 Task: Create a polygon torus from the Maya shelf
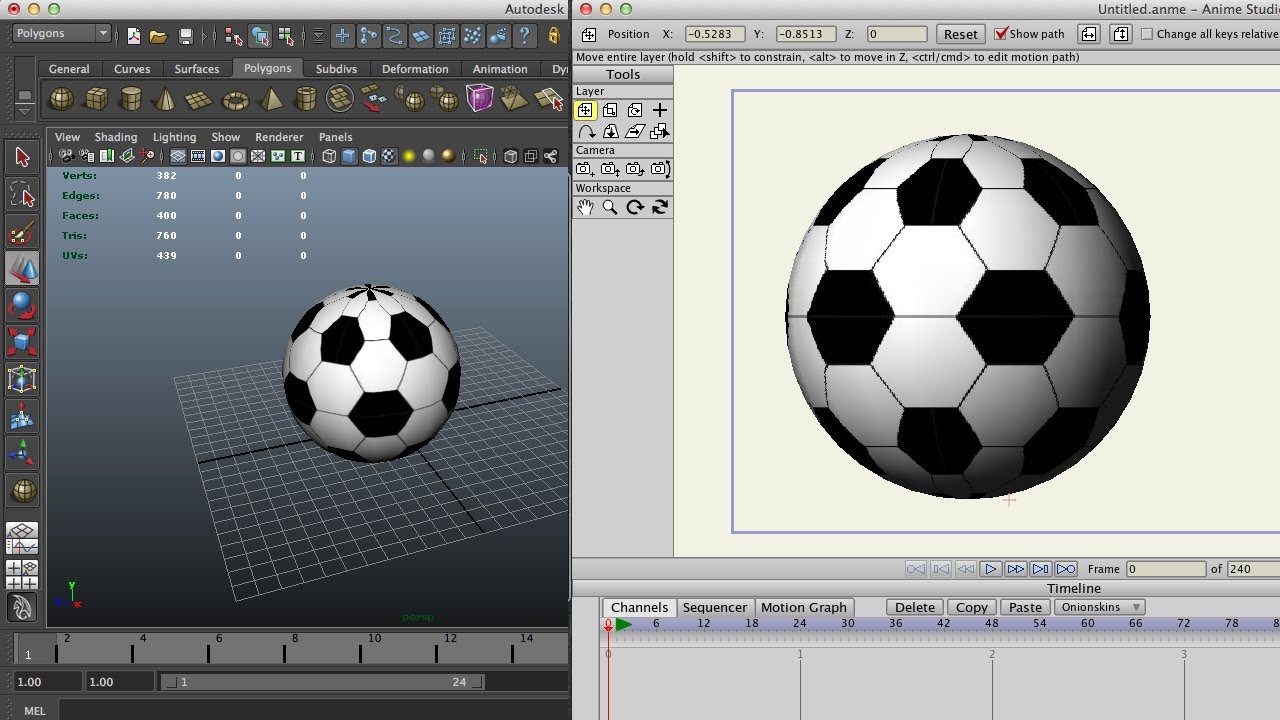236,99
